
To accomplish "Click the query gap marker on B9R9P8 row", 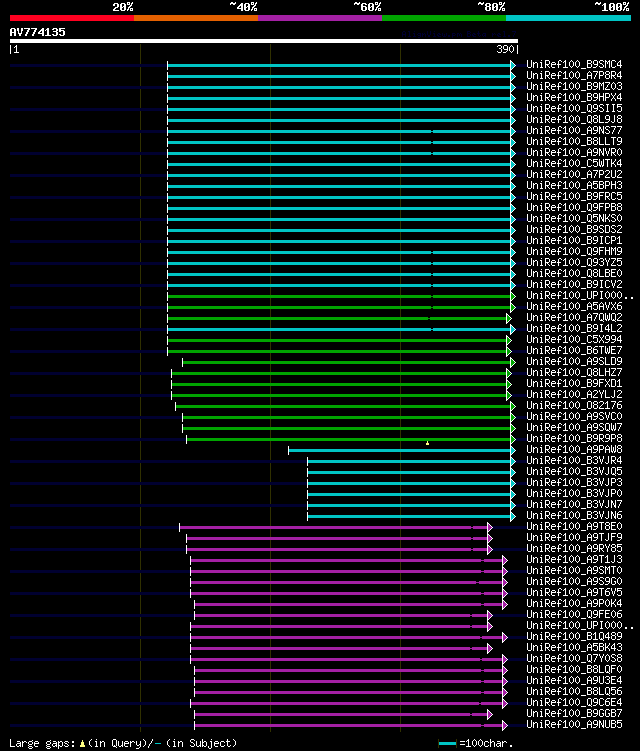I will coord(427,443).
